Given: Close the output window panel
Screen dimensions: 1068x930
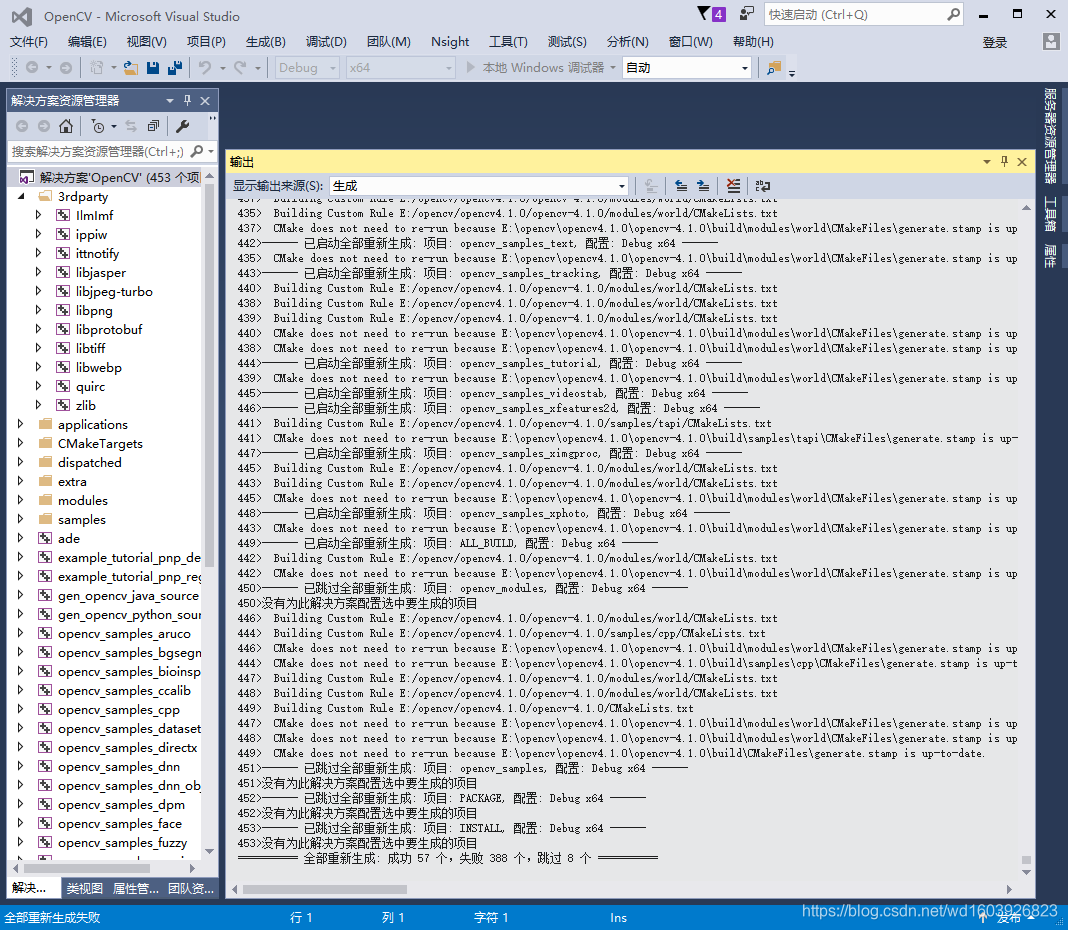Looking at the screenshot, I should coord(1022,161).
